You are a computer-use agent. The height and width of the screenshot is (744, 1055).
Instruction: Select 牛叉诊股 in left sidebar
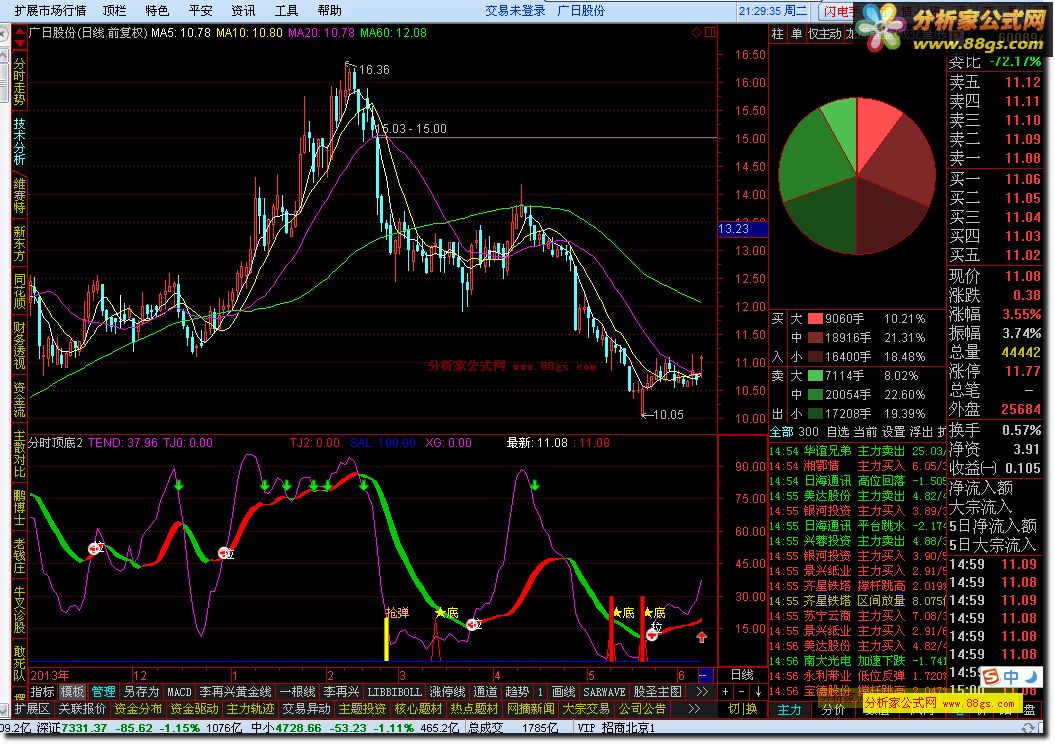pos(19,609)
